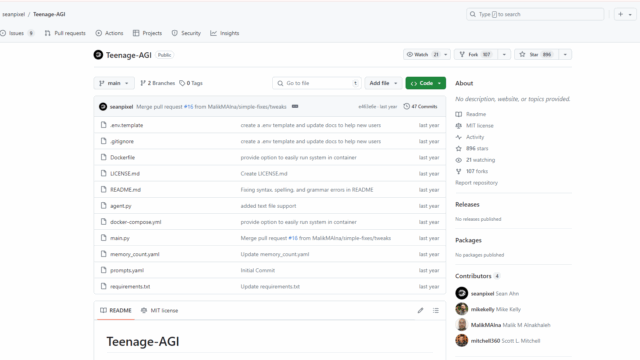Open the Actions tab
The width and height of the screenshot is (640, 360).
109,33
